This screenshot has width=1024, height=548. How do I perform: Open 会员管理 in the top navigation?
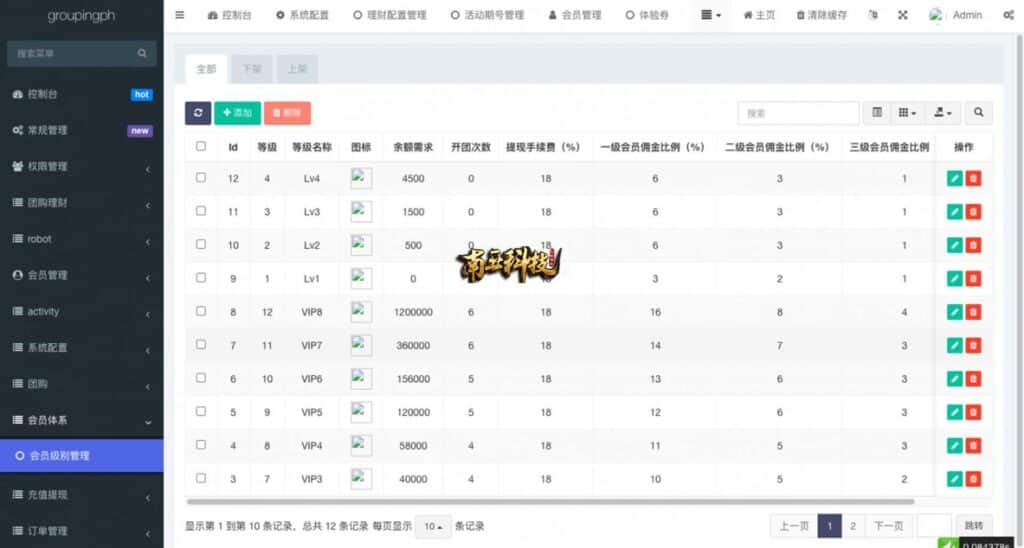[575, 15]
